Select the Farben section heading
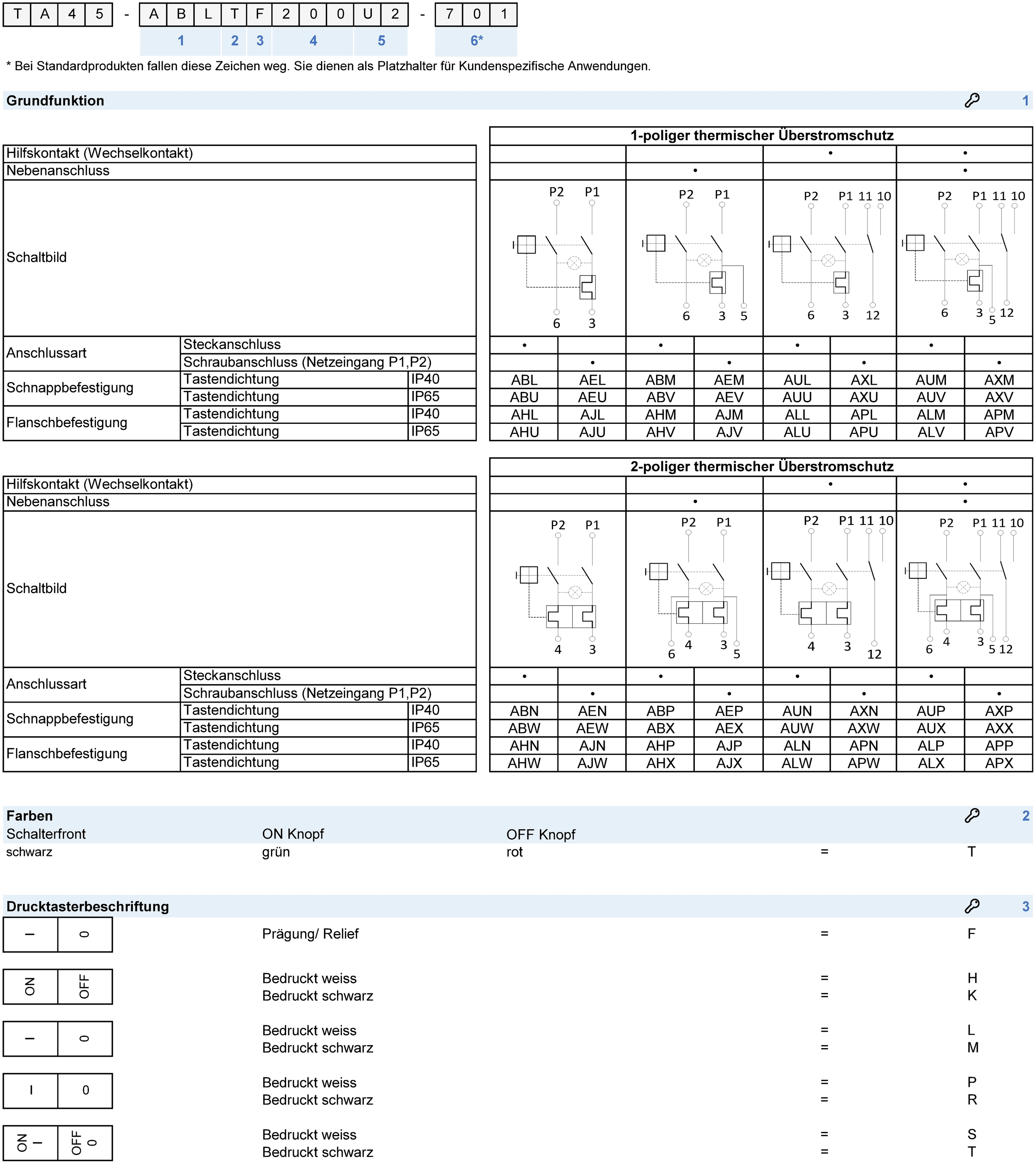Image resolution: width=1036 pixels, height=1163 pixels. tap(30, 816)
